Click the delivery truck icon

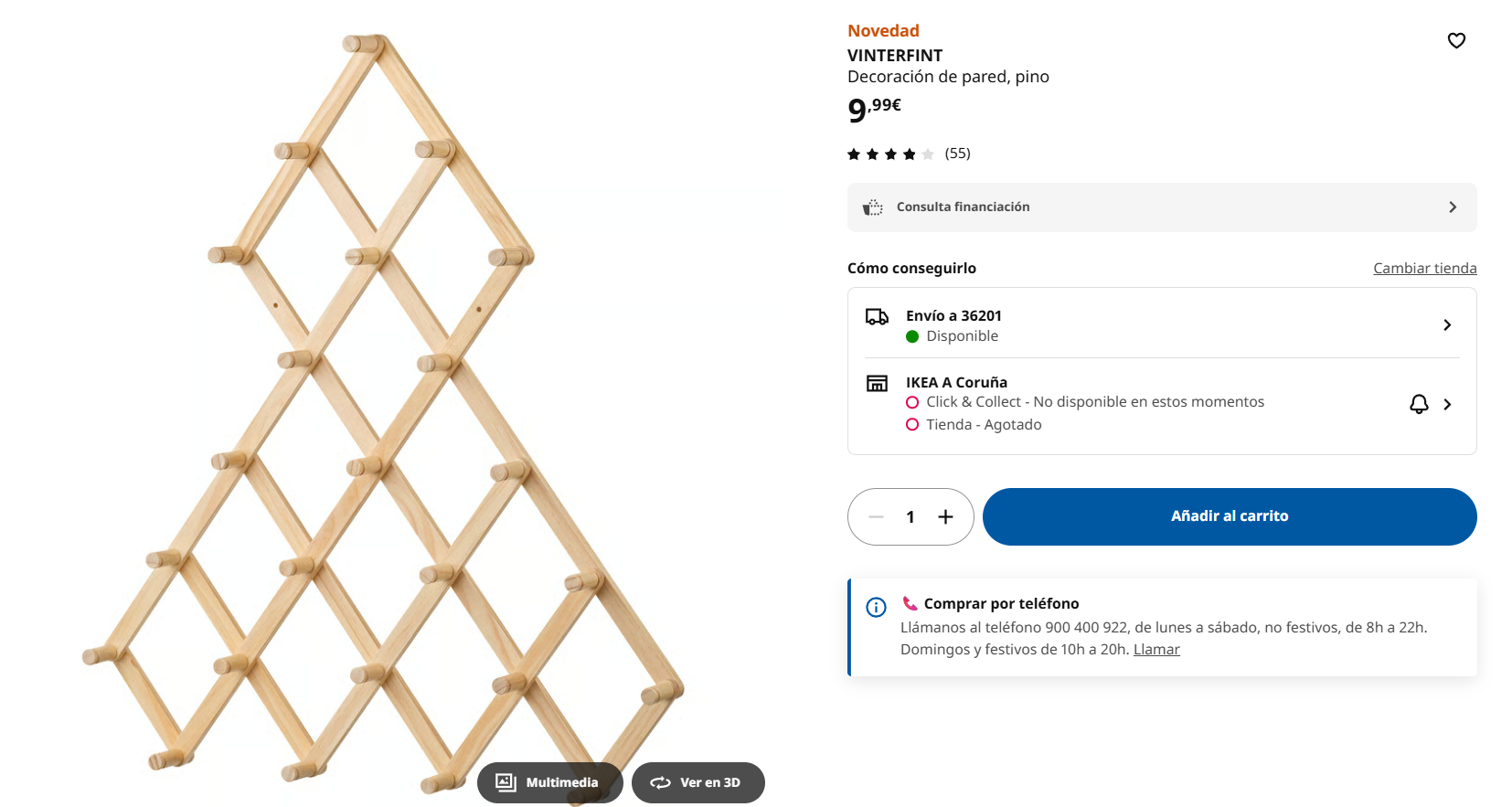pyautogui.click(x=877, y=316)
